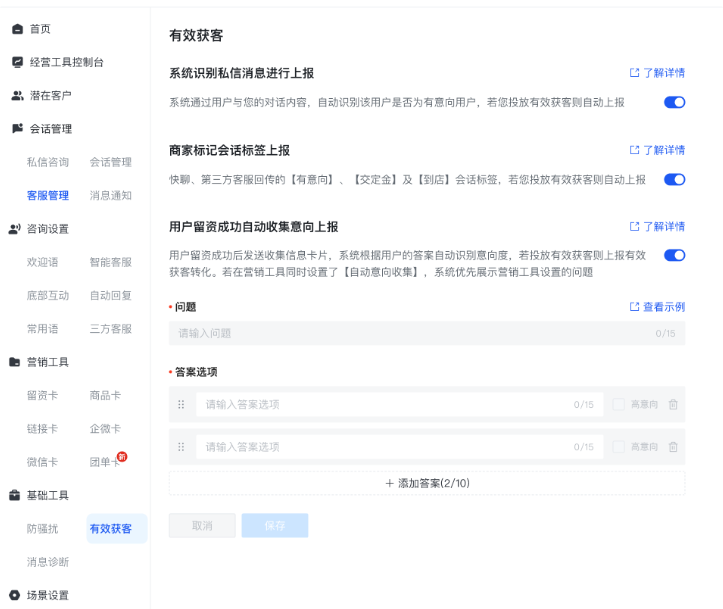Open 微信卡 tool
This screenshot has width=723, height=609.
42,462
